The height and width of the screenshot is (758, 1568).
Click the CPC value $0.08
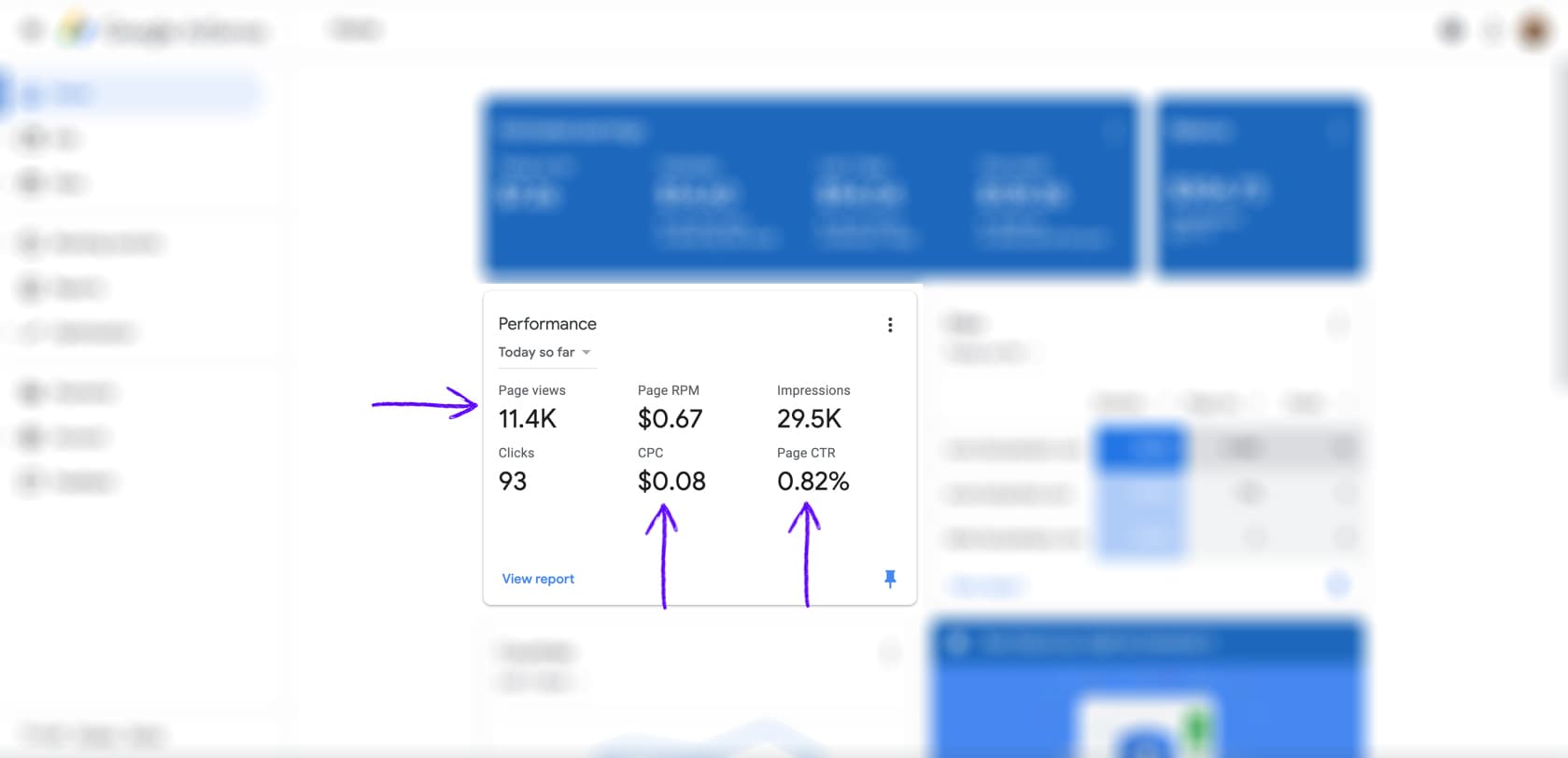(671, 482)
